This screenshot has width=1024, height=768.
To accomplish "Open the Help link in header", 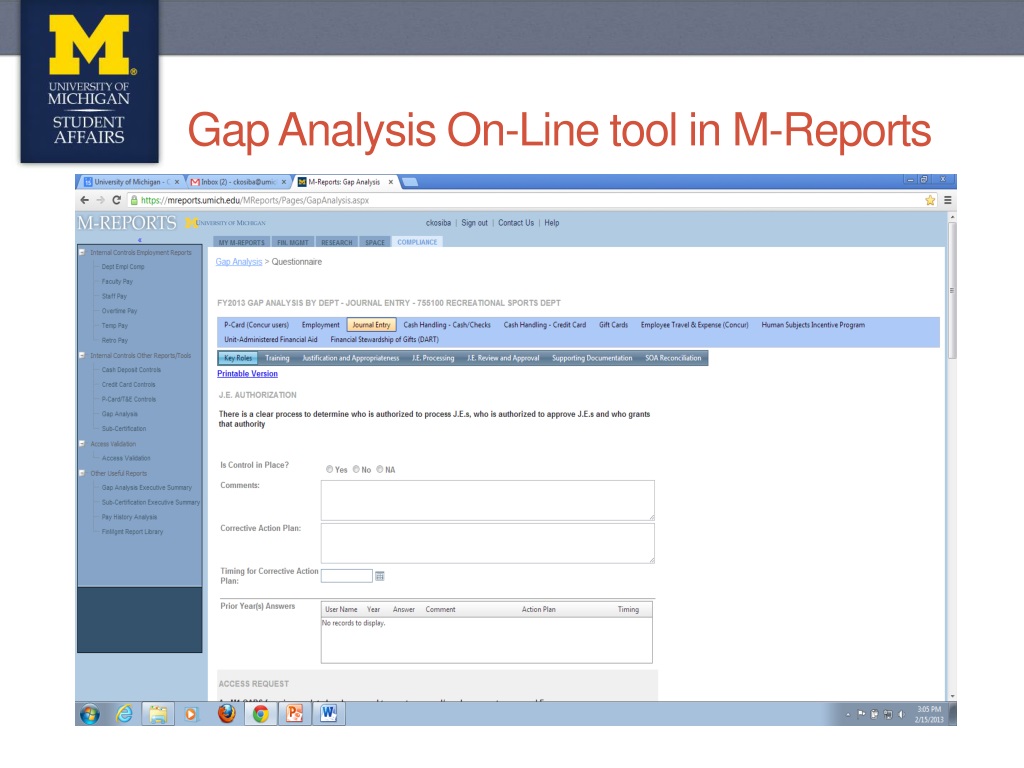I will coord(552,223).
